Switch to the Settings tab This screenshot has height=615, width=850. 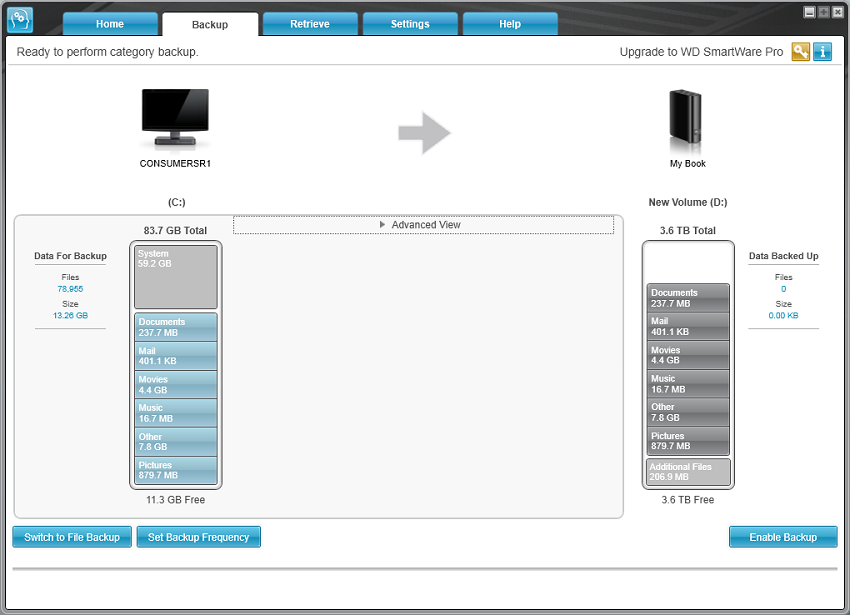coord(410,24)
